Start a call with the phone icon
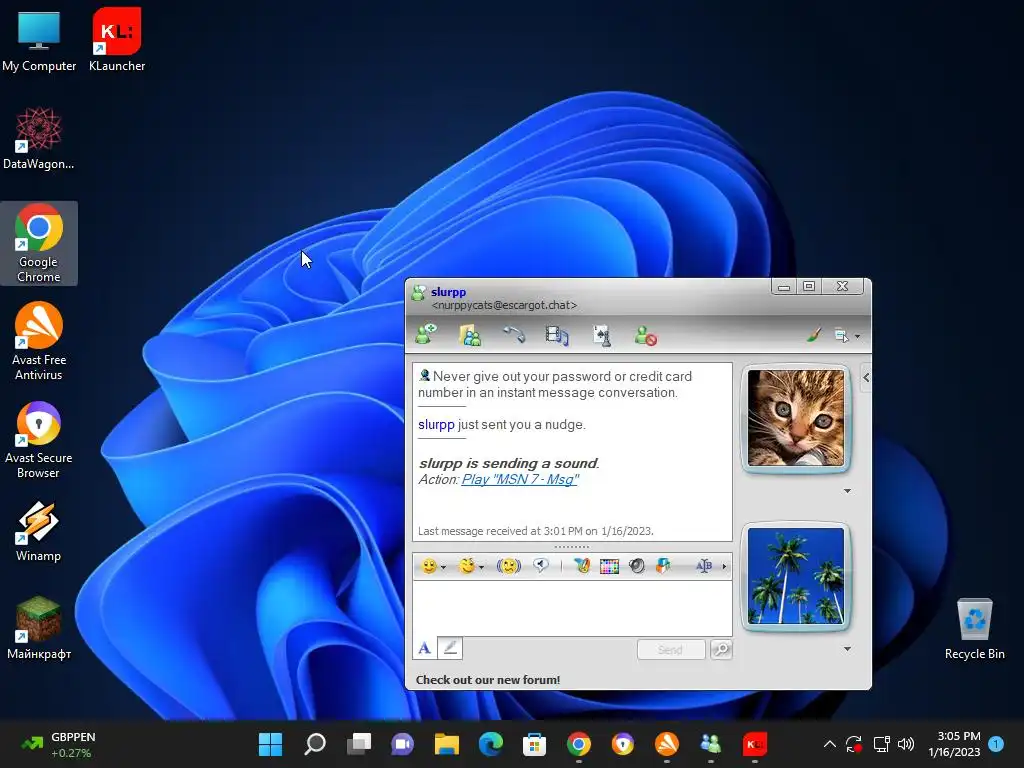The height and width of the screenshot is (768, 1024). click(514, 335)
